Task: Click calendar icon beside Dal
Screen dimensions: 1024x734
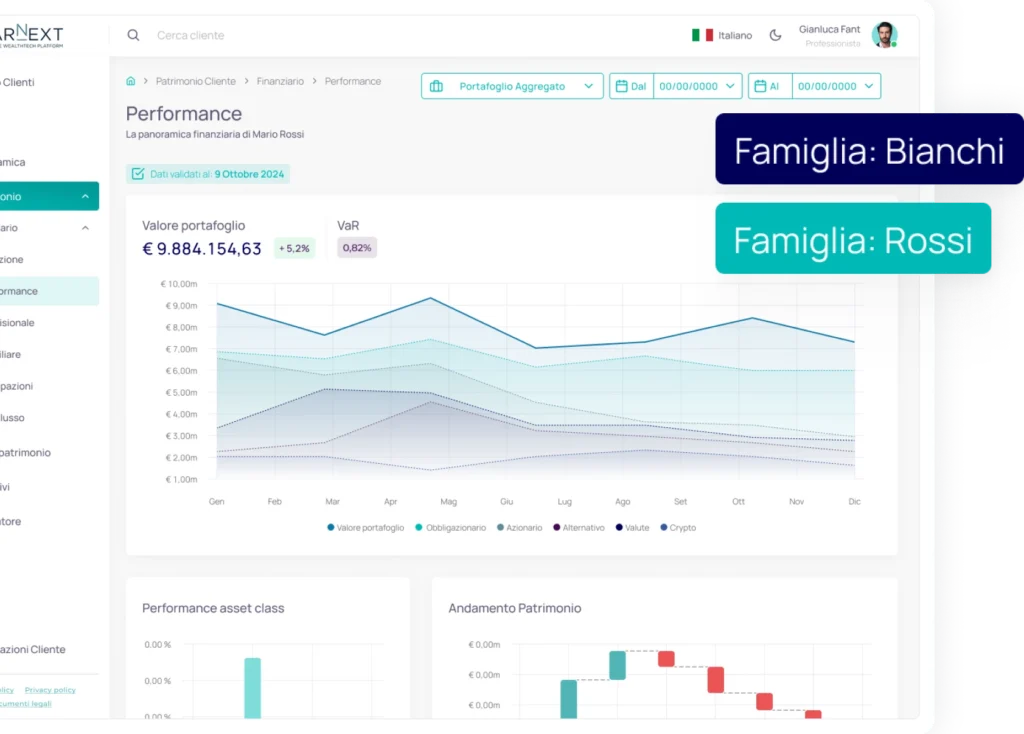Action: pyautogui.click(x=621, y=87)
